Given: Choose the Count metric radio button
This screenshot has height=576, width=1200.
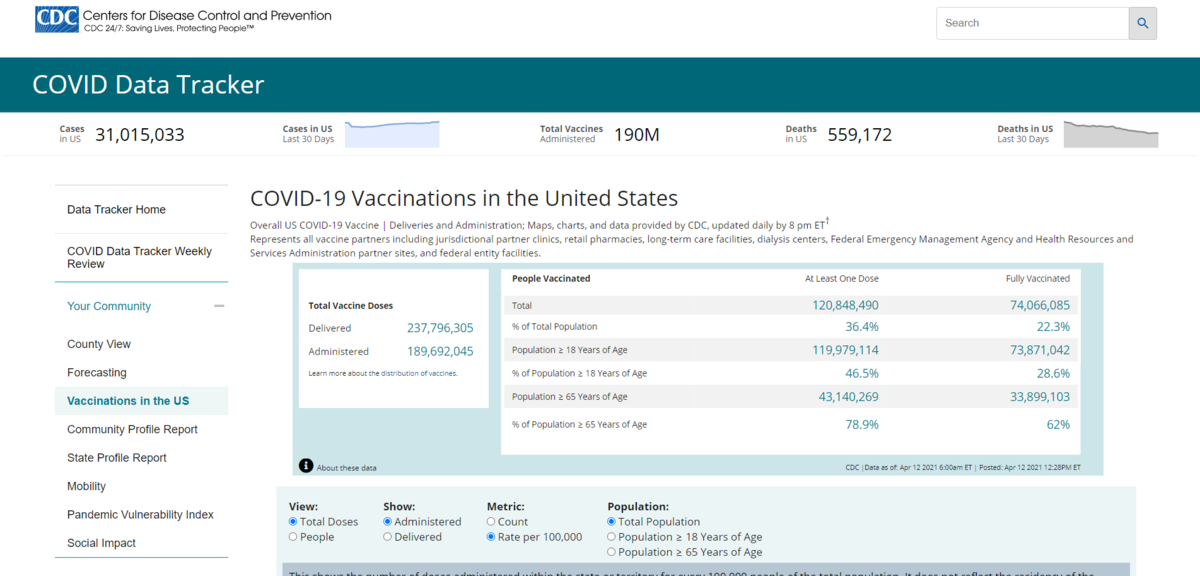Looking at the screenshot, I should 491,522.
